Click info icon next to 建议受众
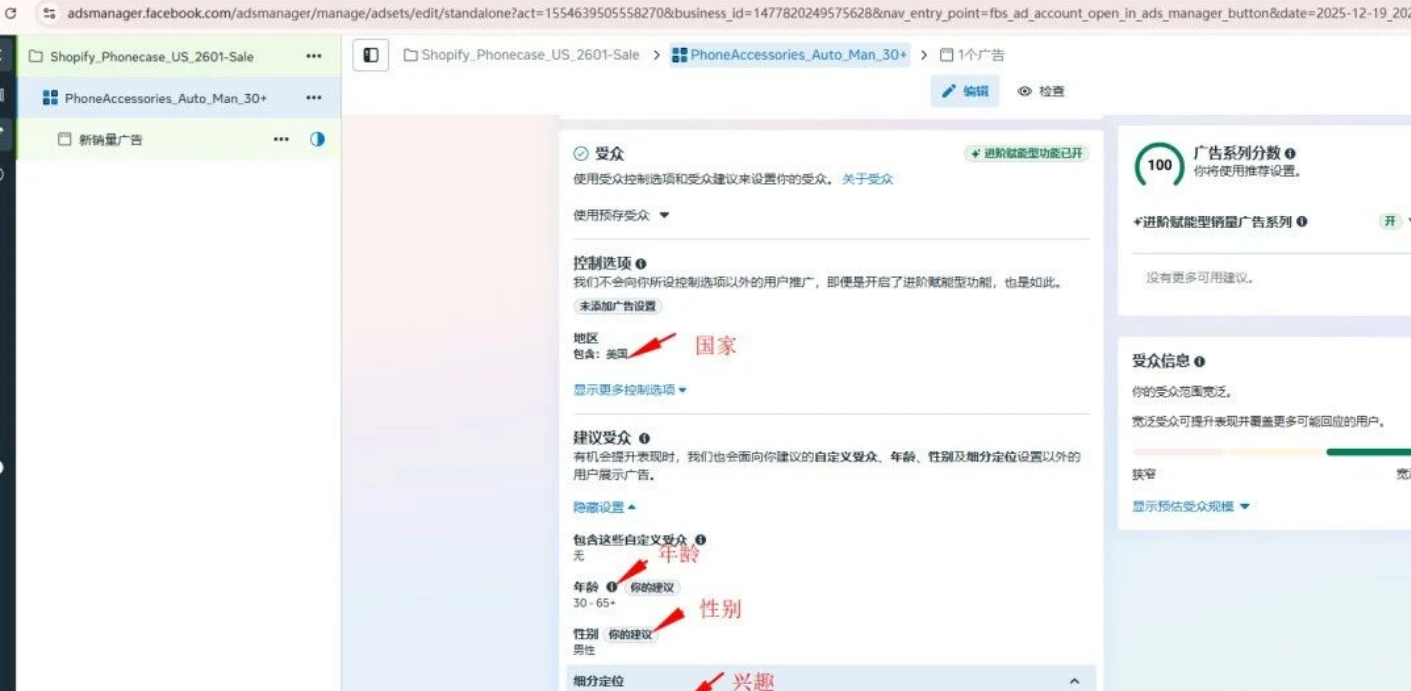Screen dimensions: 1411x691 click(x=644, y=438)
